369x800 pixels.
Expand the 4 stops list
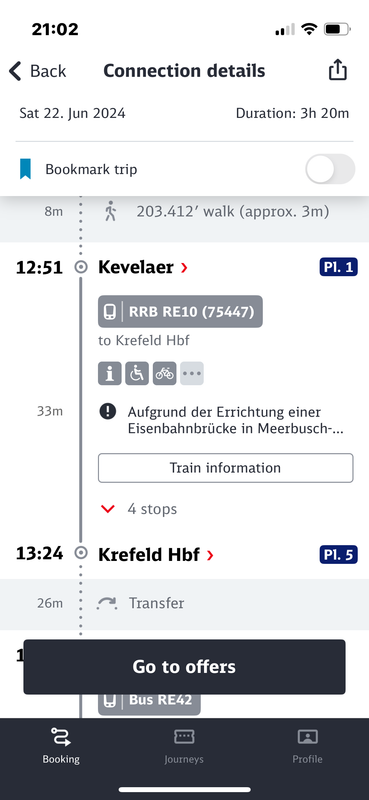[x=139, y=509]
